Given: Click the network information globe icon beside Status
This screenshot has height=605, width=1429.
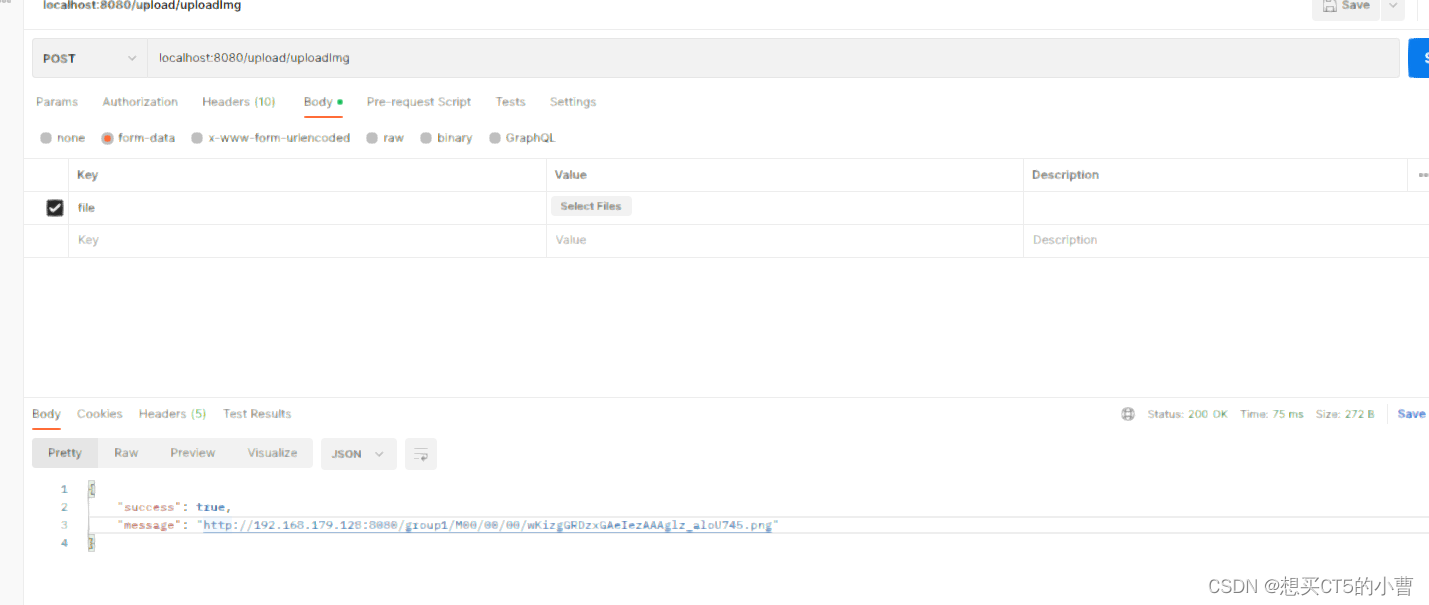Looking at the screenshot, I should (1128, 413).
